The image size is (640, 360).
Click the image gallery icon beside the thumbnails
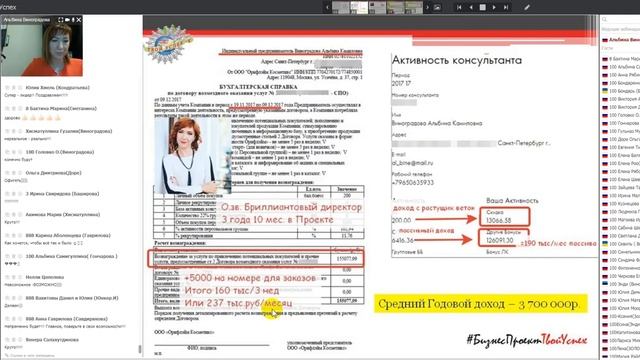point(437,7)
